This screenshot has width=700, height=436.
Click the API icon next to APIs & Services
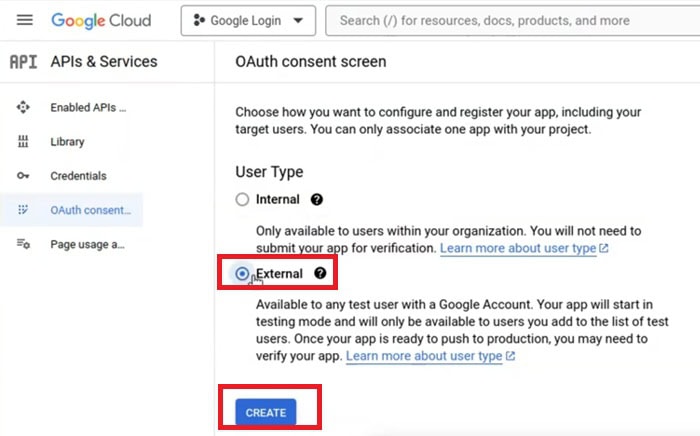click(24, 62)
